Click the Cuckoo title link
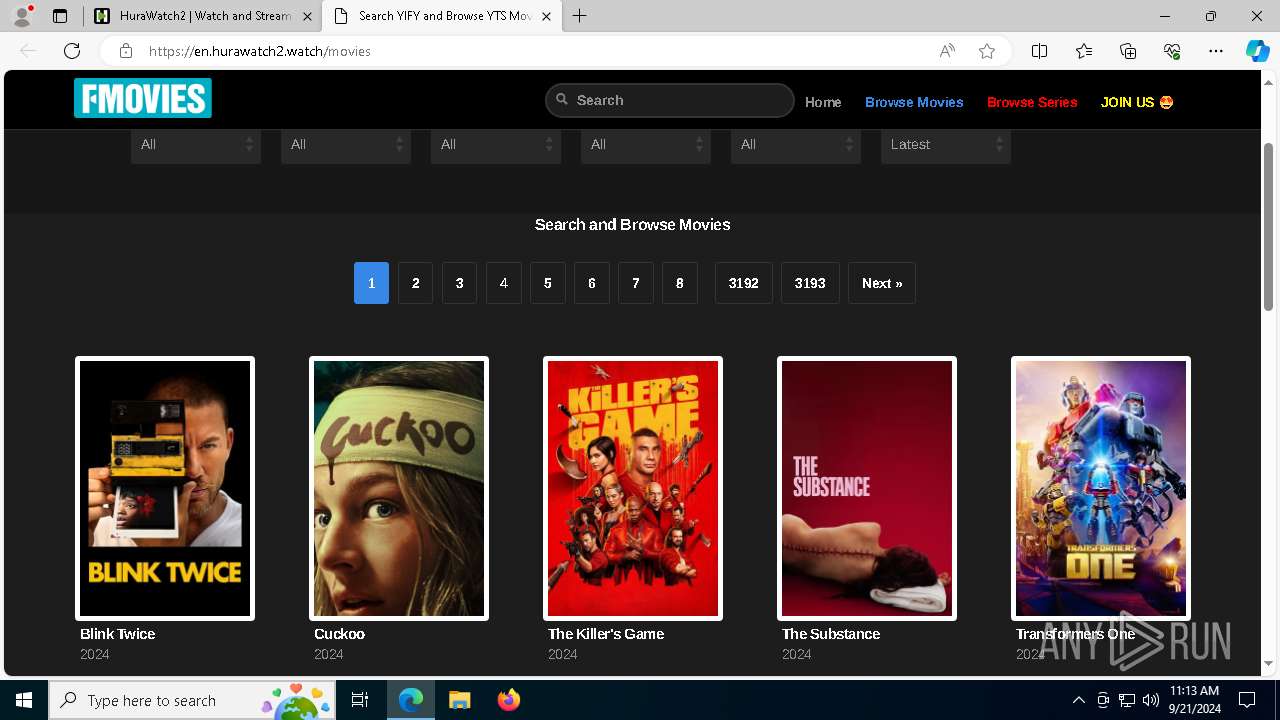The width and height of the screenshot is (1280, 720). pos(339,634)
